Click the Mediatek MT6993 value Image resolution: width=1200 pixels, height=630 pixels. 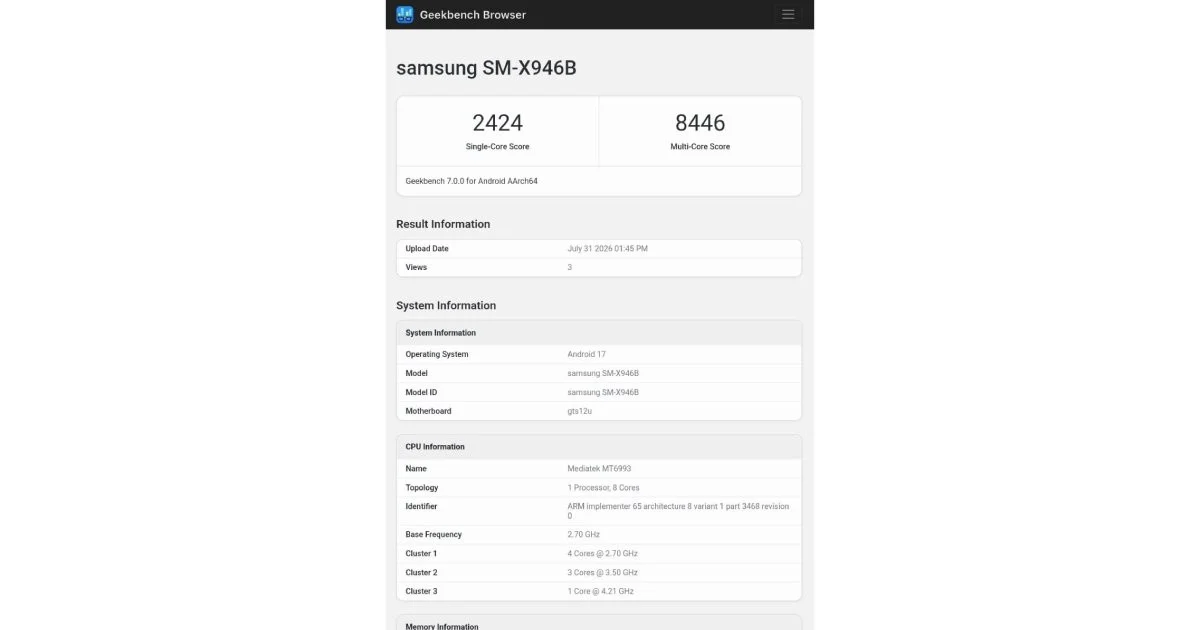[599, 468]
